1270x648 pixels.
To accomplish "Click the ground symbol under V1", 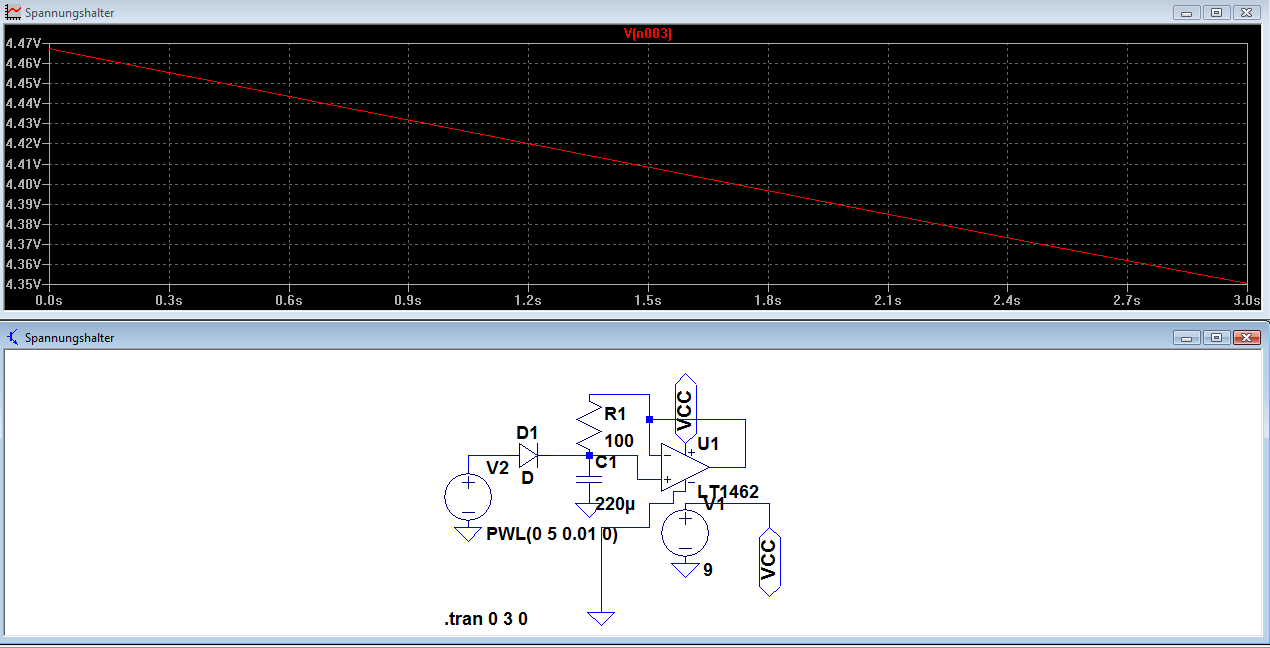I will click(x=685, y=569).
